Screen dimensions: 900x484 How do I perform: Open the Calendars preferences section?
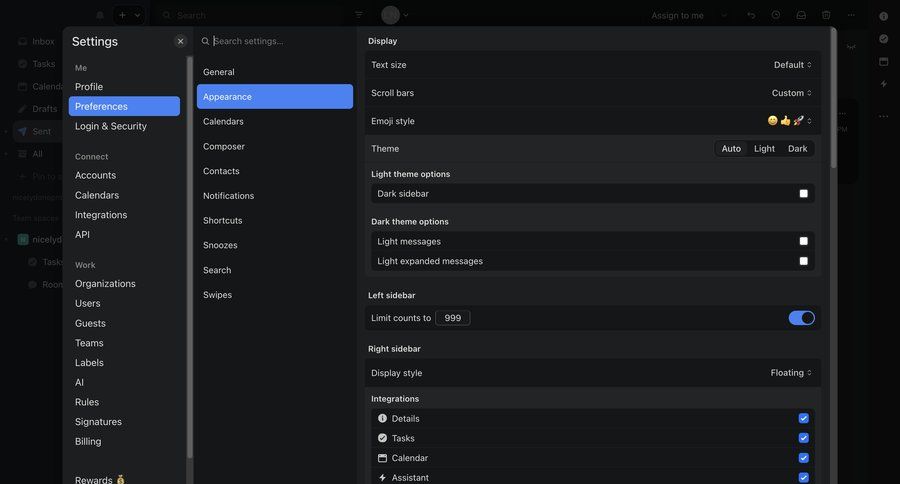(275, 122)
